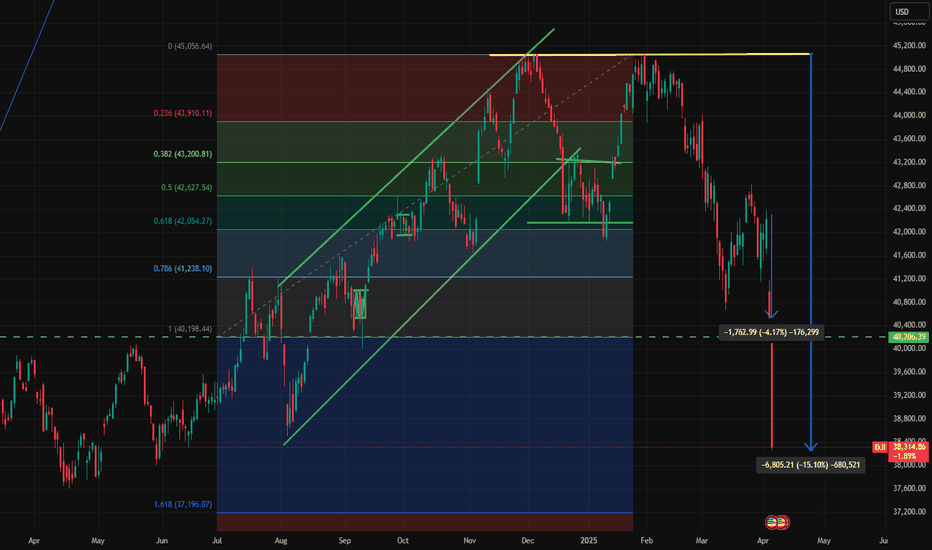Click the 45,200.00 price axis label
Viewport: 932px width, 550px height.
click(x=909, y=45)
